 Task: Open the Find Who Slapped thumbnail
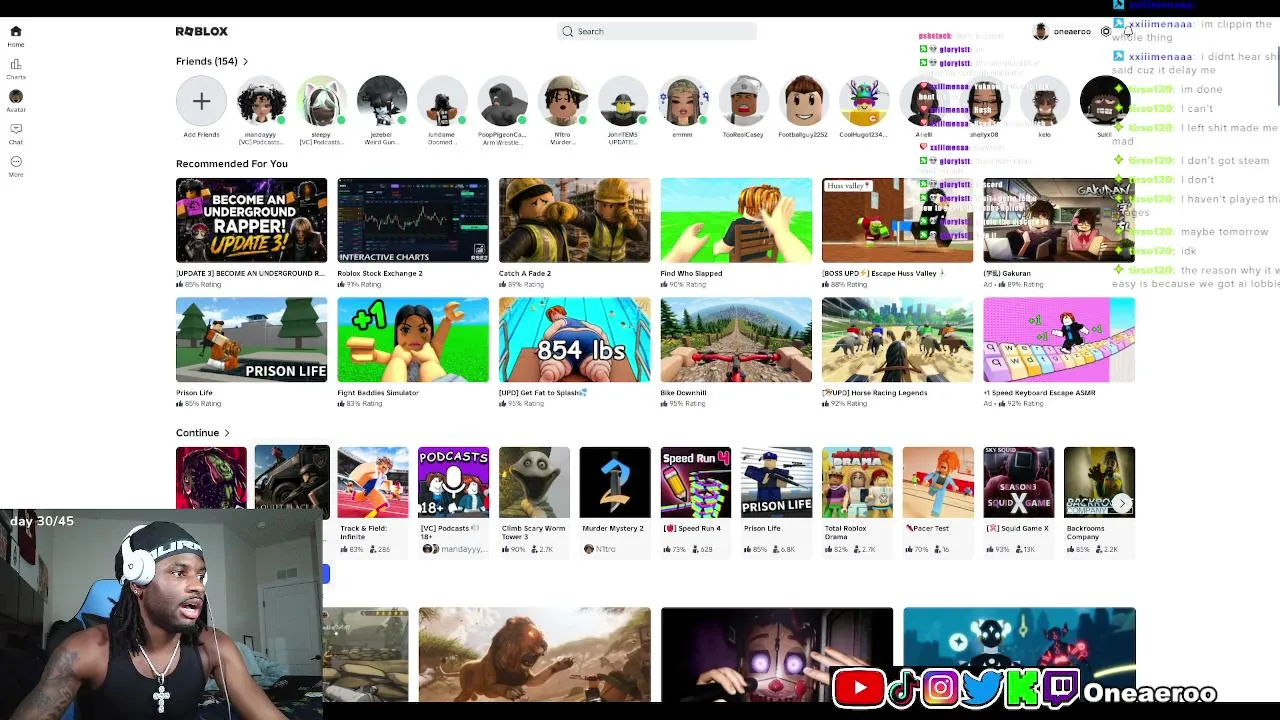[x=736, y=220]
